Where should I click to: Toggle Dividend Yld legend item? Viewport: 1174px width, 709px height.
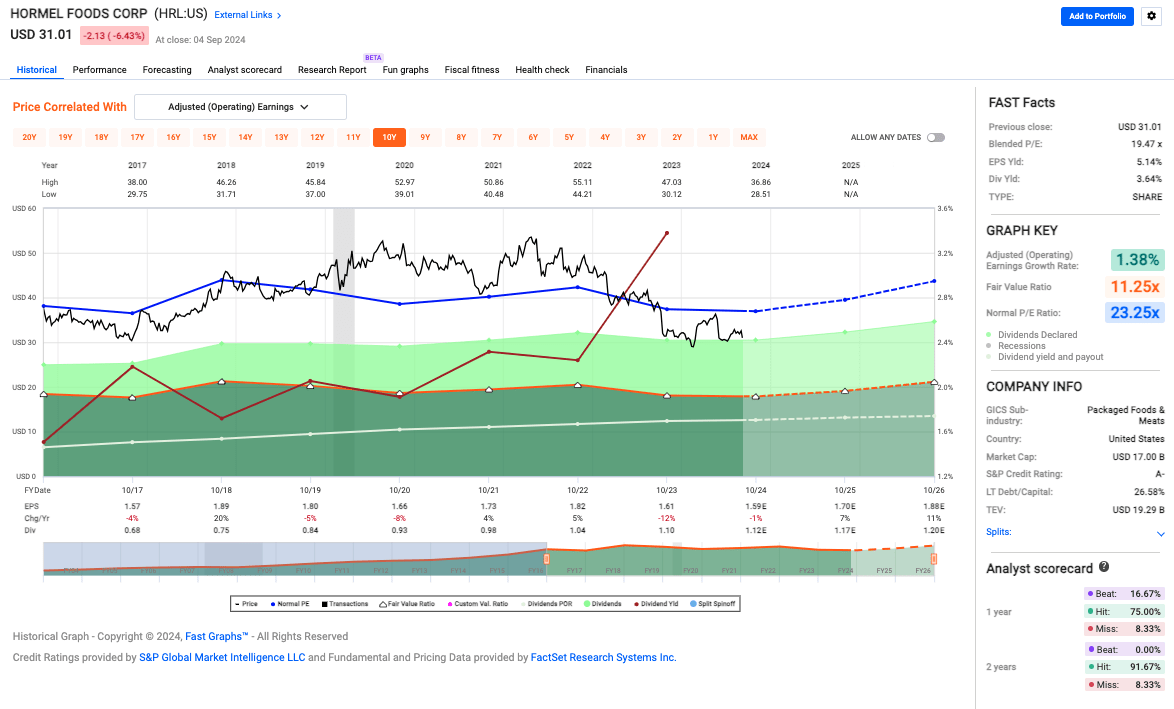(x=651, y=604)
